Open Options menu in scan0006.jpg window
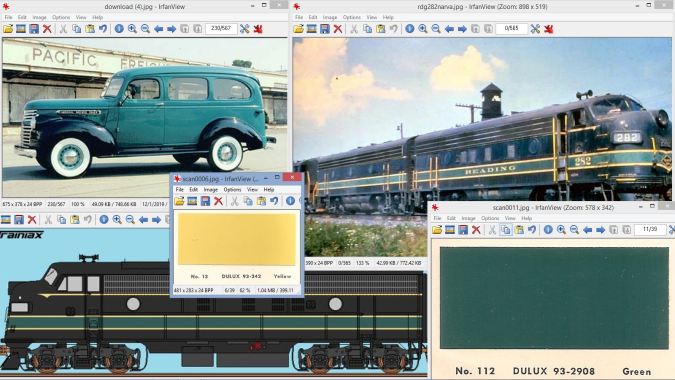Image resolution: width=675 pixels, height=380 pixels. tap(232, 189)
